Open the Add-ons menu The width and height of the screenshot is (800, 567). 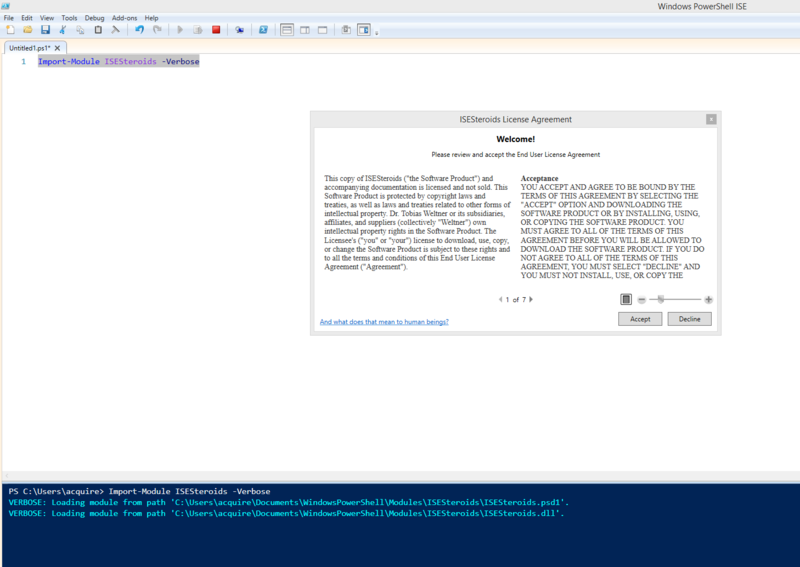coord(124,18)
